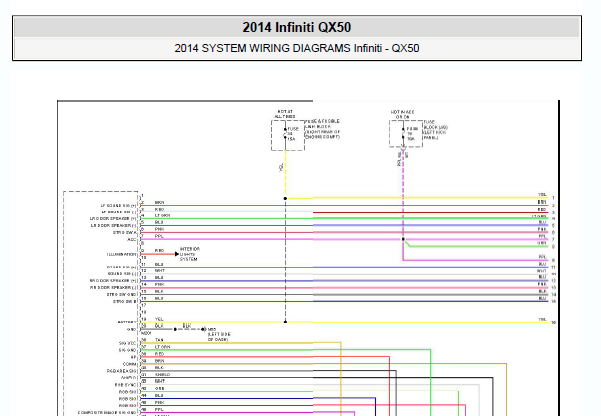Click the "SHIELD" wire label

(162, 375)
